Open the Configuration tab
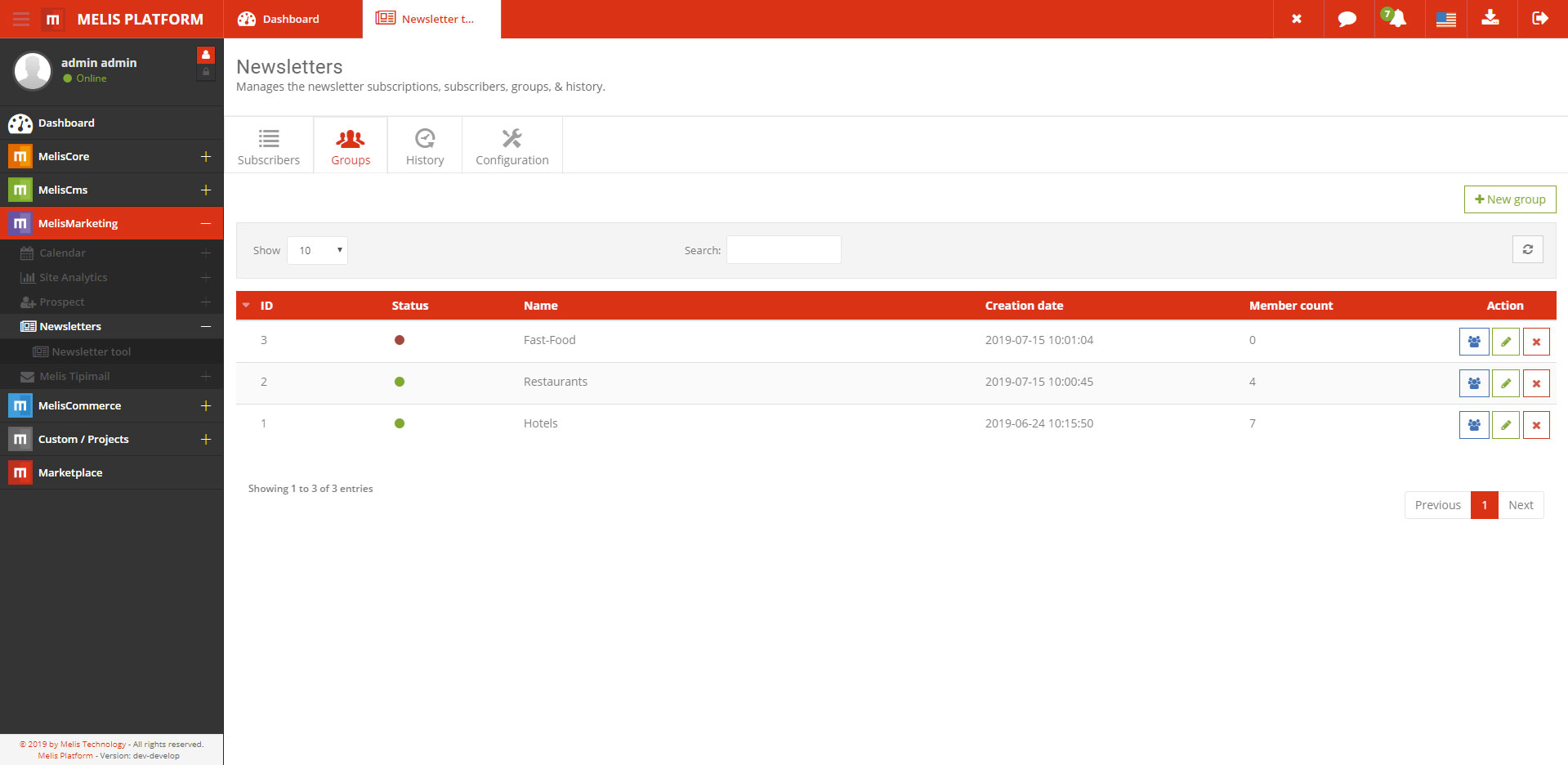The height and width of the screenshot is (765, 1568). pos(511,145)
